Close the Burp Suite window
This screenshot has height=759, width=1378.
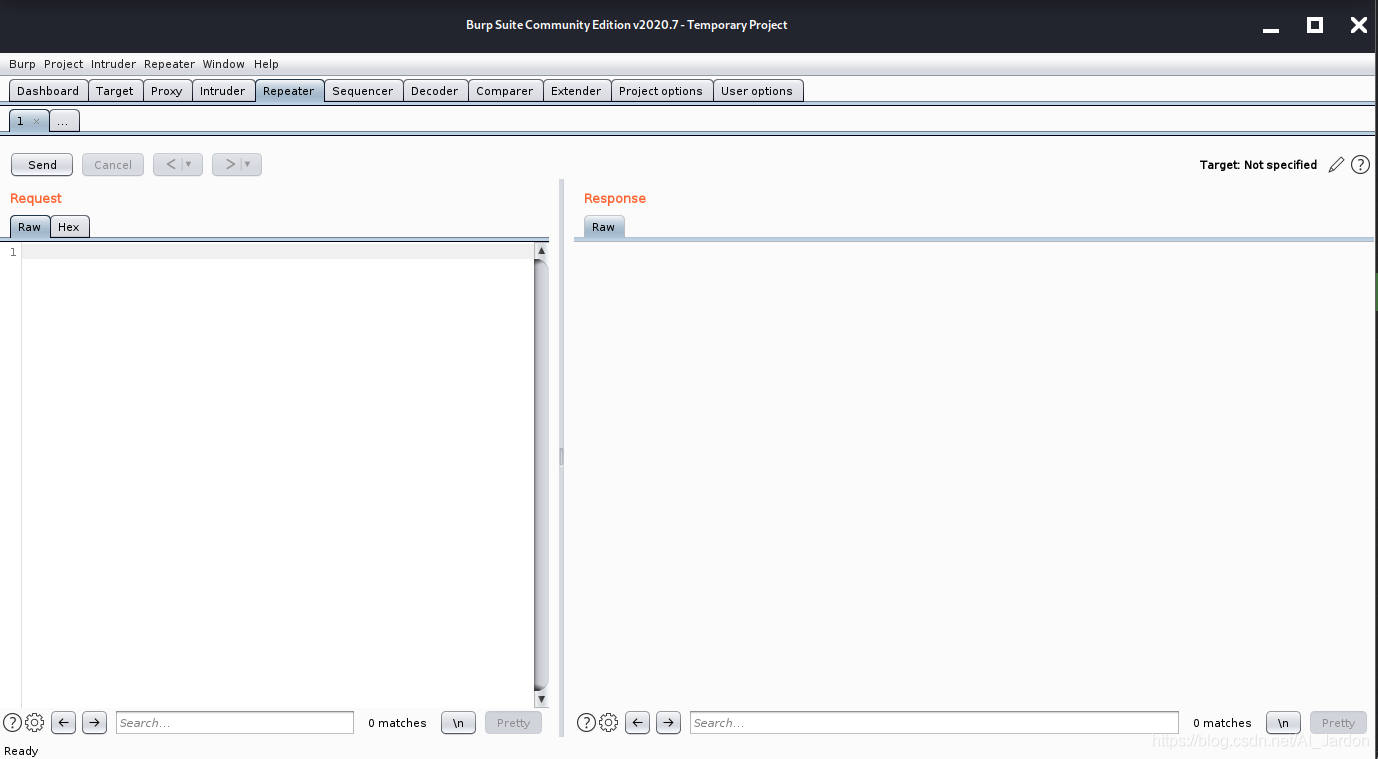pos(1358,25)
